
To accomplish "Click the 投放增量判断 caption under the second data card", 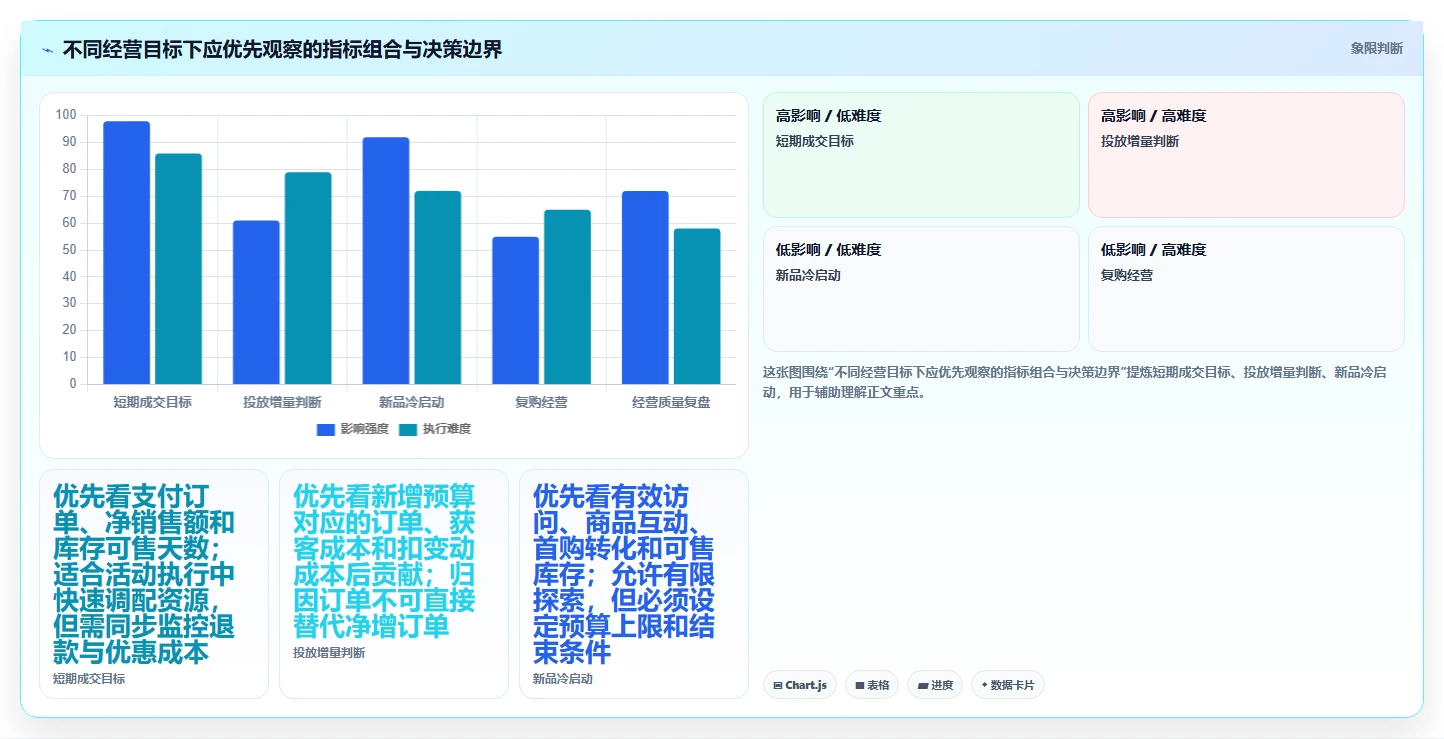I will 329,653.
